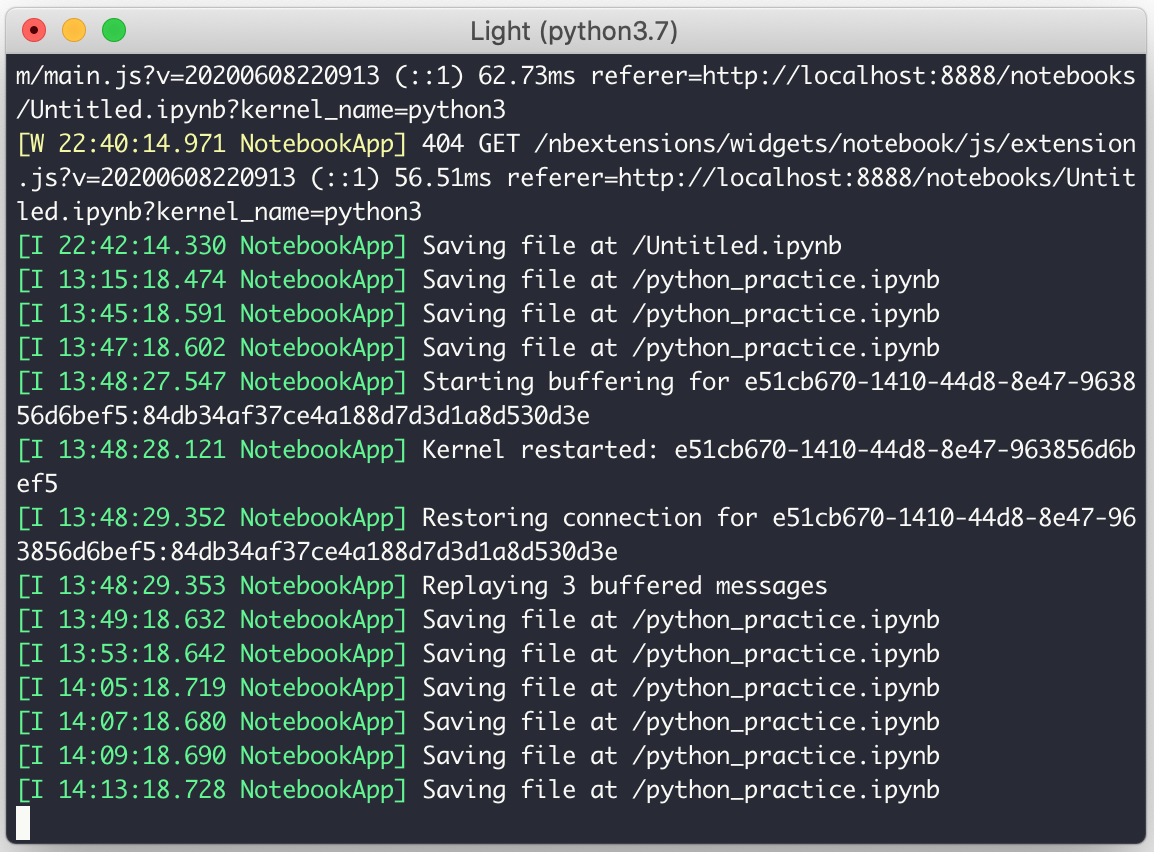The image size is (1154, 852).
Task: Click the wrapped text 'ef5'
Action: coord(37,484)
